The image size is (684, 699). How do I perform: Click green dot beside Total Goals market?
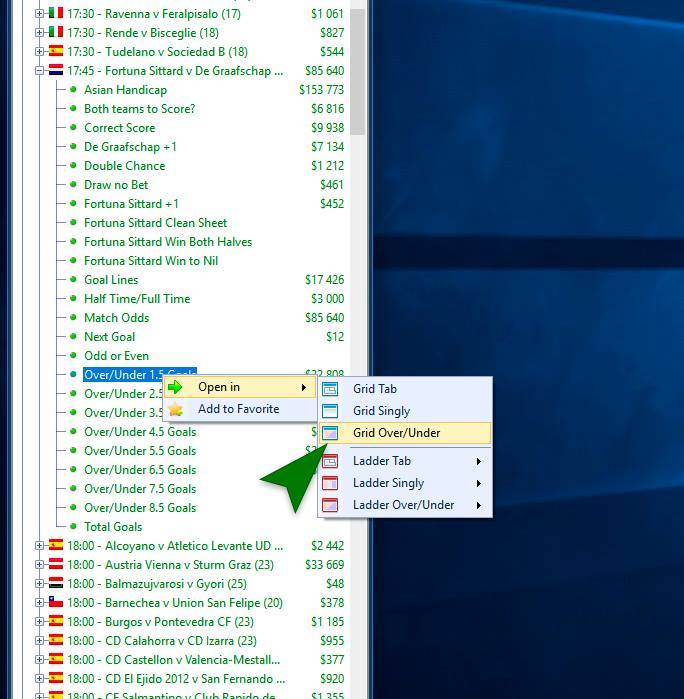coord(73,526)
